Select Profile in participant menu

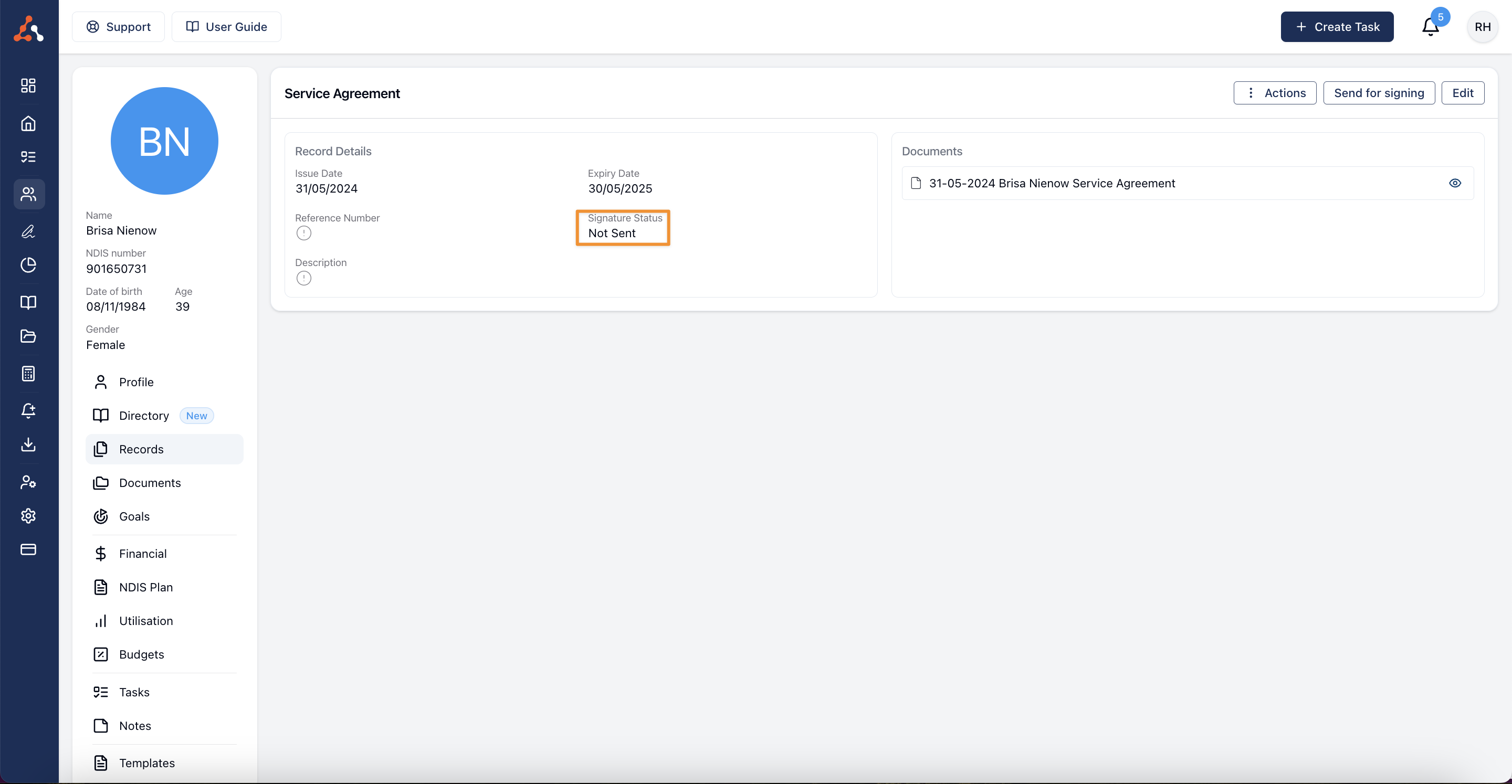(x=164, y=382)
